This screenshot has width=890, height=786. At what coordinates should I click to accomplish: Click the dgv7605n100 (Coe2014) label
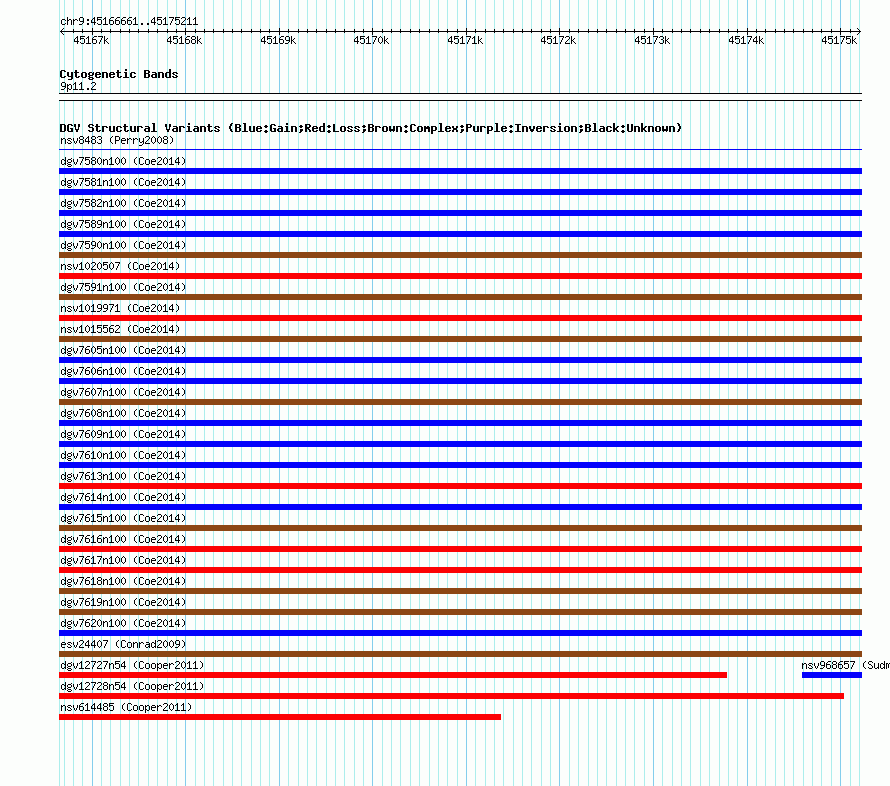click(123, 350)
